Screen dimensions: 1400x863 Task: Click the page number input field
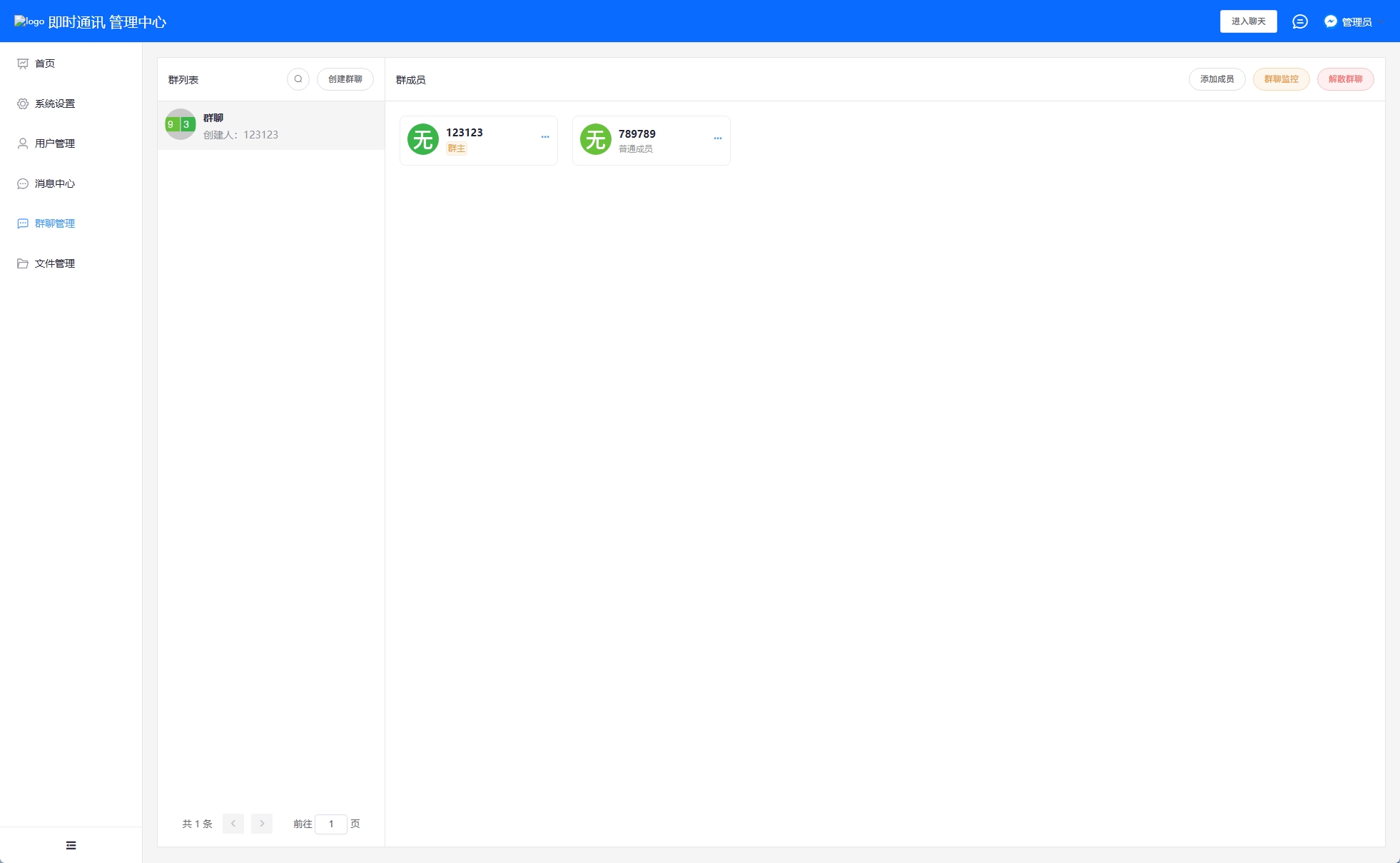[x=331, y=824]
